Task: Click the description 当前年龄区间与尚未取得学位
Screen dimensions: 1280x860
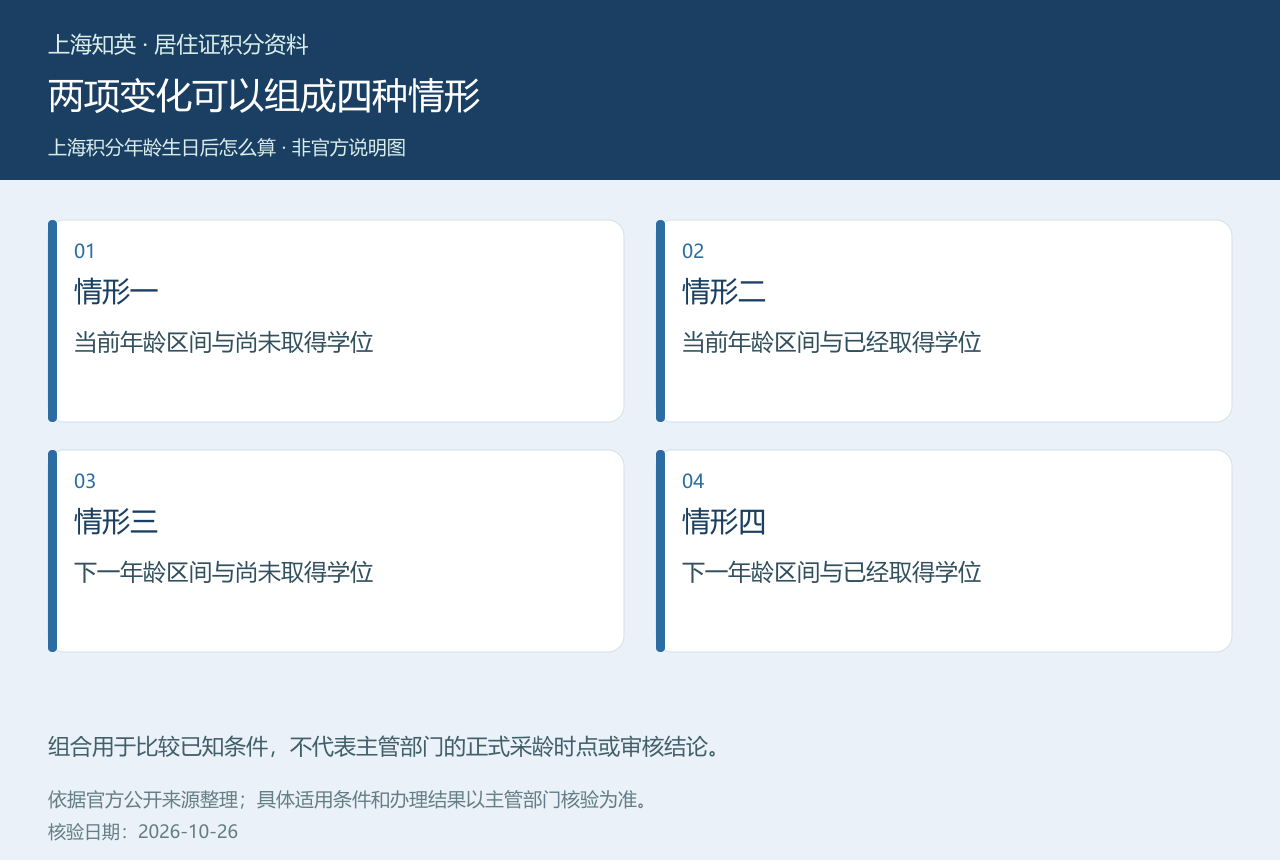Action: coord(224,343)
